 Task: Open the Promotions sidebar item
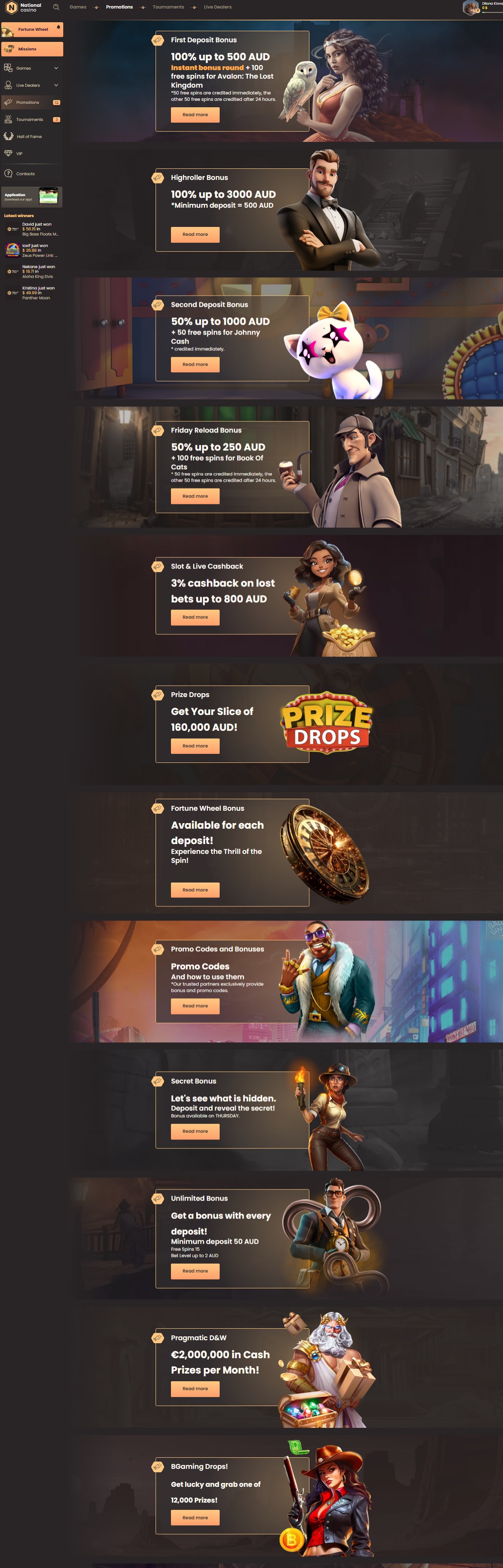click(x=32, y=102)
